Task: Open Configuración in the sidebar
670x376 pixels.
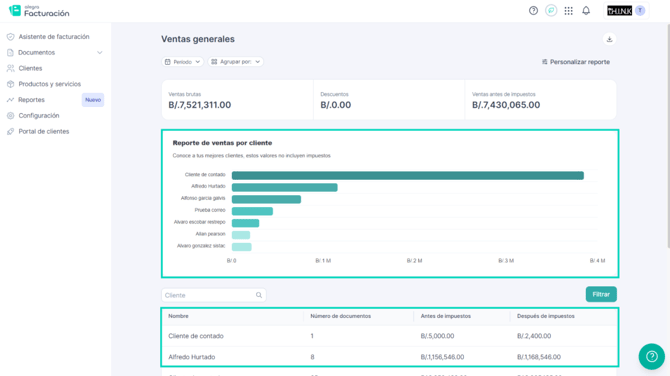Action: click(38, 116)
